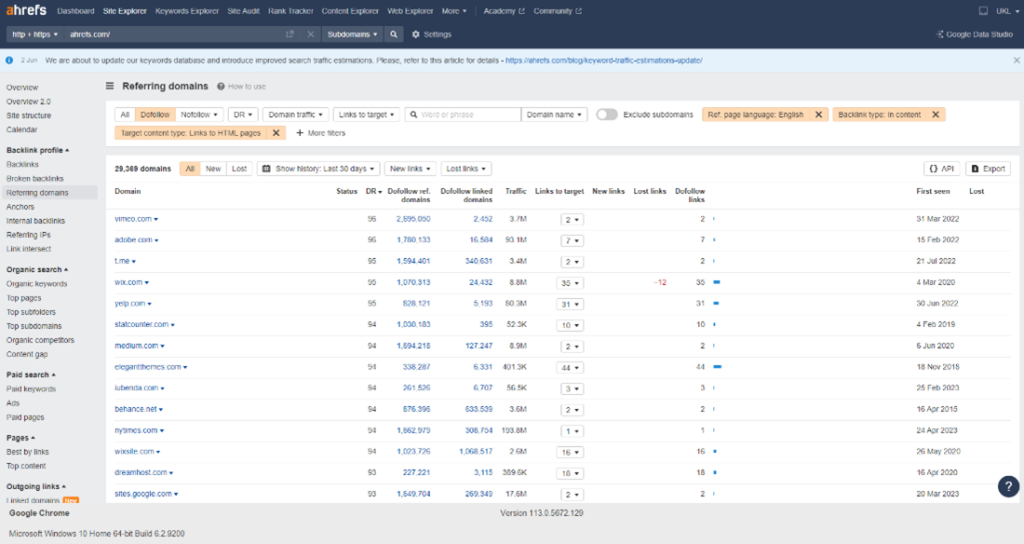Open the adobe.com domain link
This screenshot has height=544, width=1024.
(133, 240)
